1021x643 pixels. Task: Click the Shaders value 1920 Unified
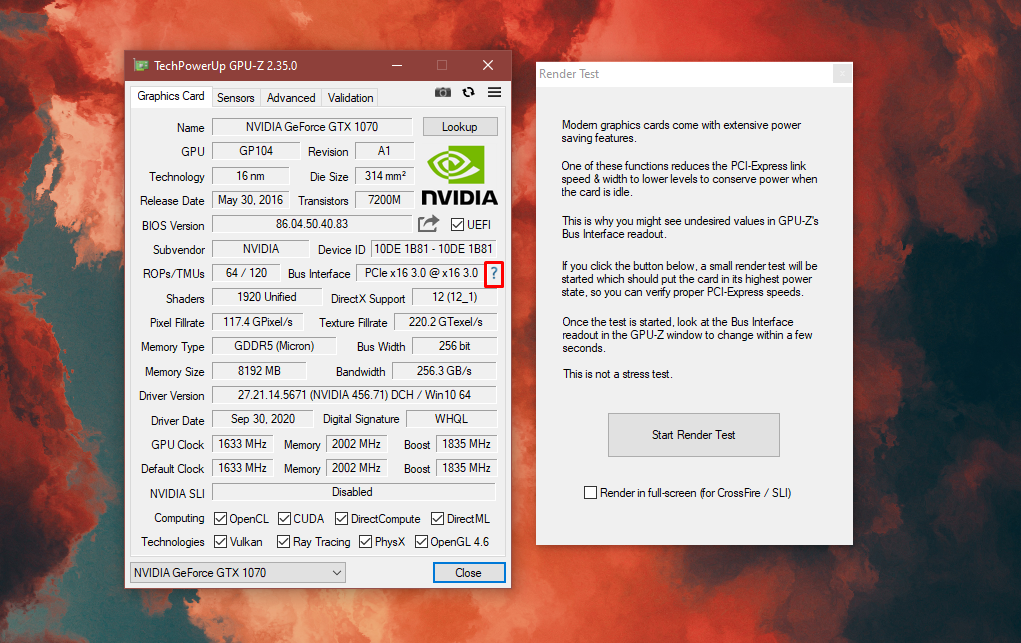point(267,297)
